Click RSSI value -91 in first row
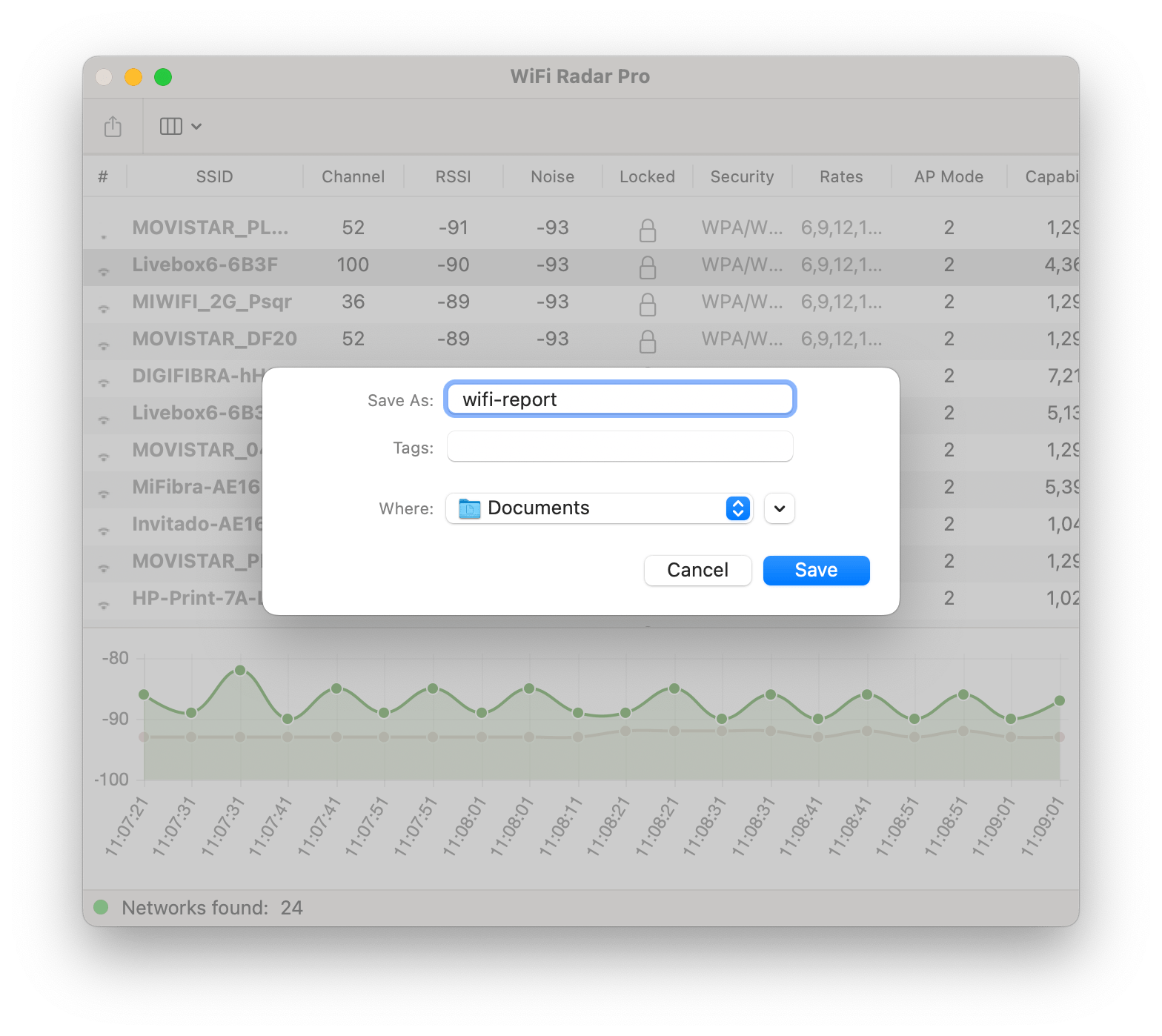 (453, 228)
